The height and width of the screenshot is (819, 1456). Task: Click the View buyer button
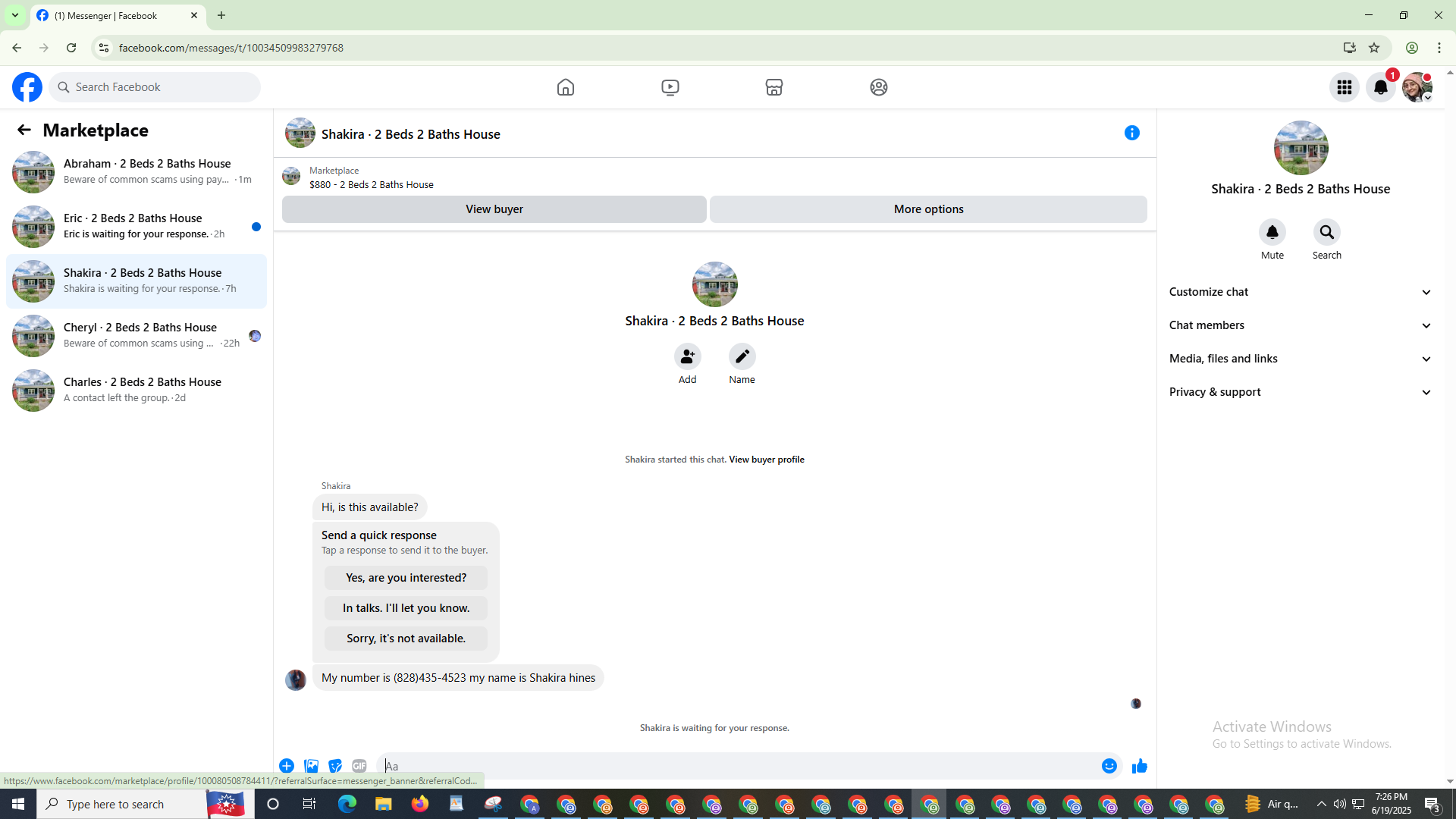pos(494,209)
